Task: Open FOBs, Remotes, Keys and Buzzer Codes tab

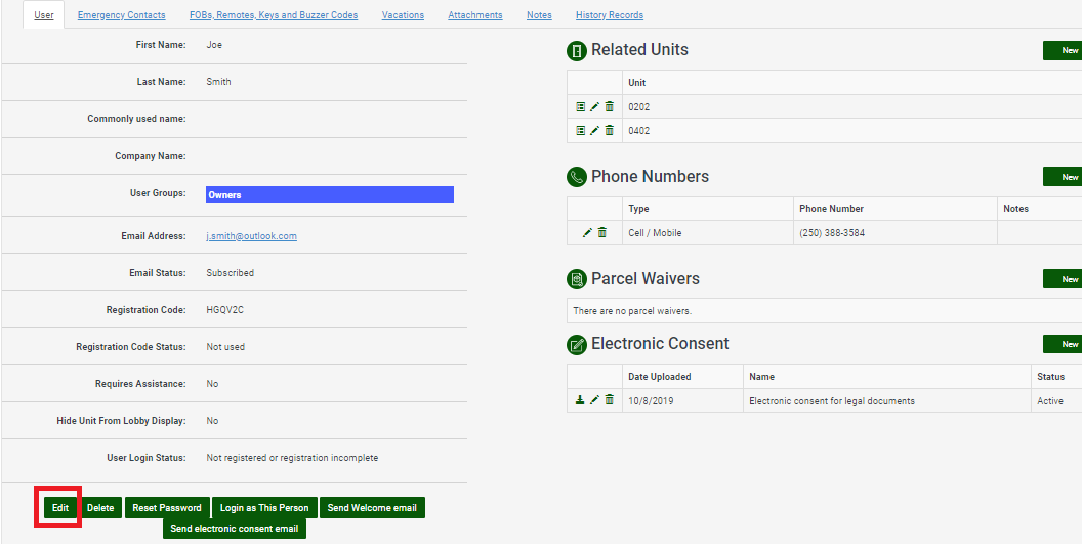Action: [x=274, y=15]
